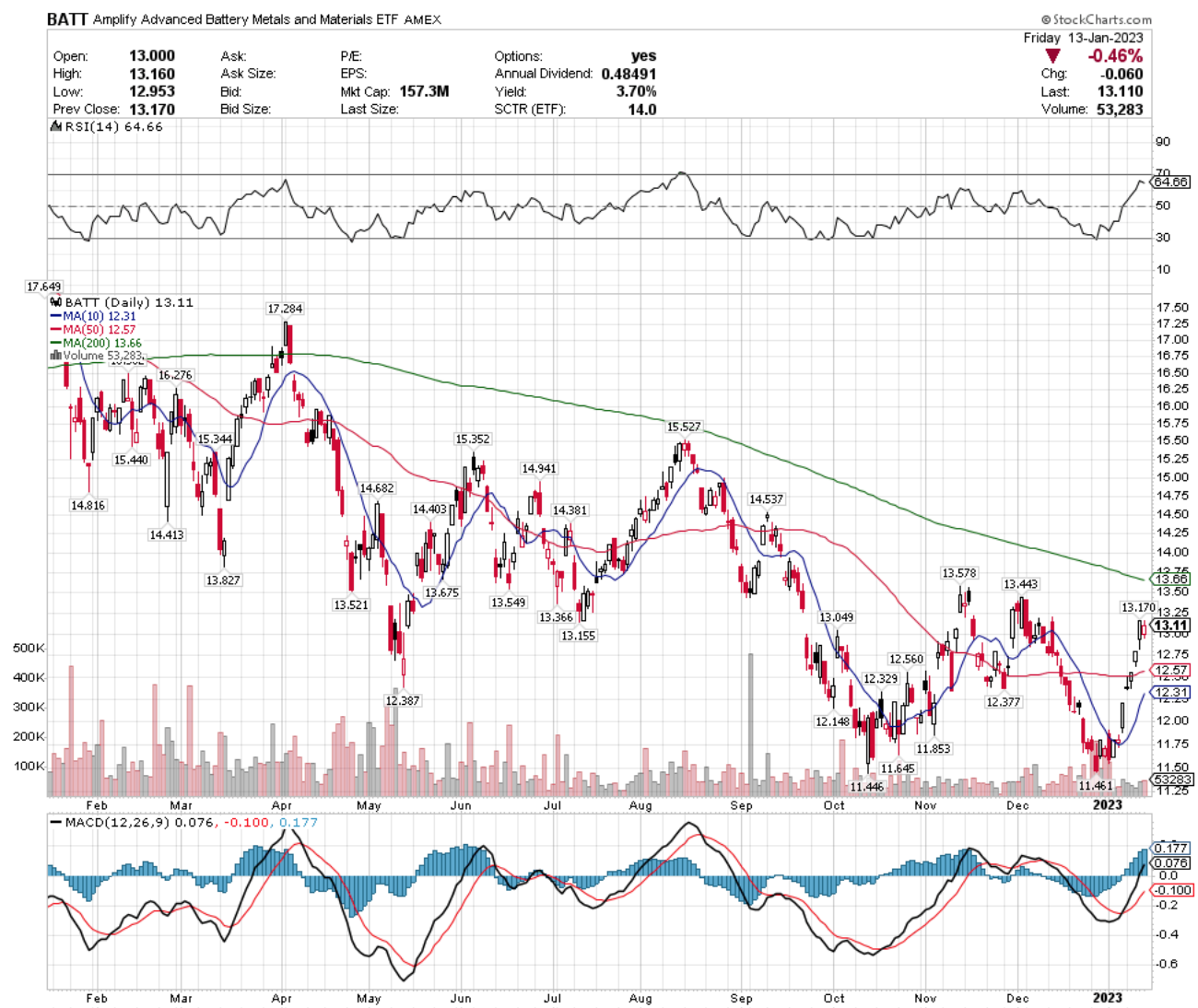Click the 13.521 low price label
This screenshot has width=1198, height=1008.
pyautogui.click(x=351, y=605)
